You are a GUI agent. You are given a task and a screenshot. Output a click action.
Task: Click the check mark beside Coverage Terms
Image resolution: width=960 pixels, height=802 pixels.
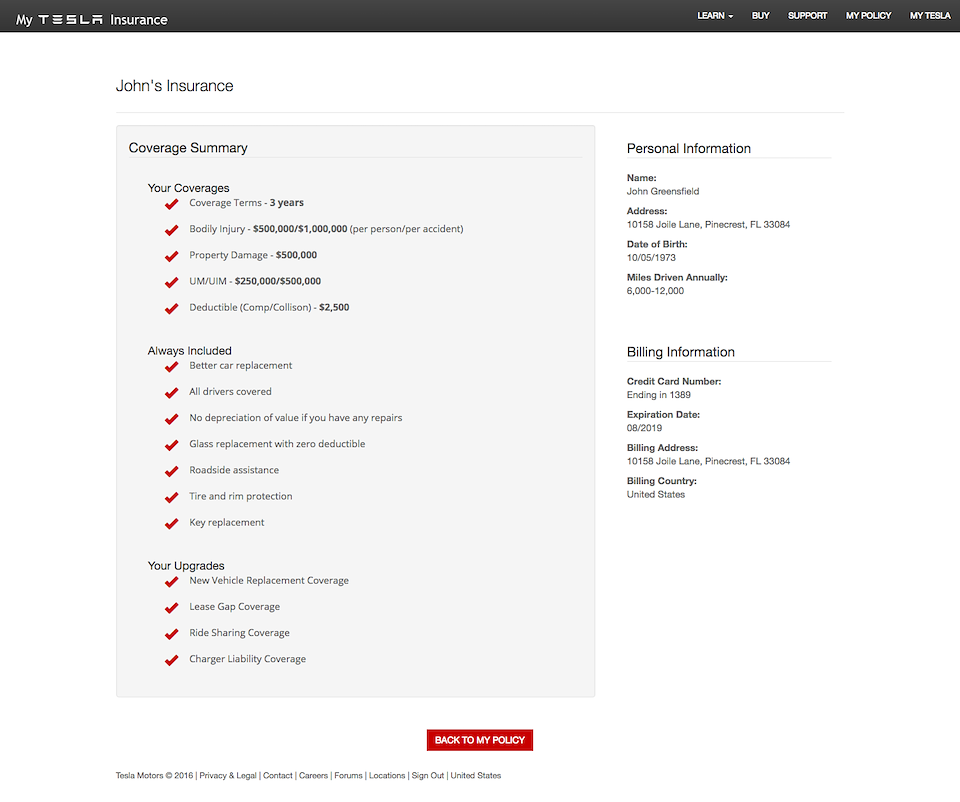click(x=171, y=204)
